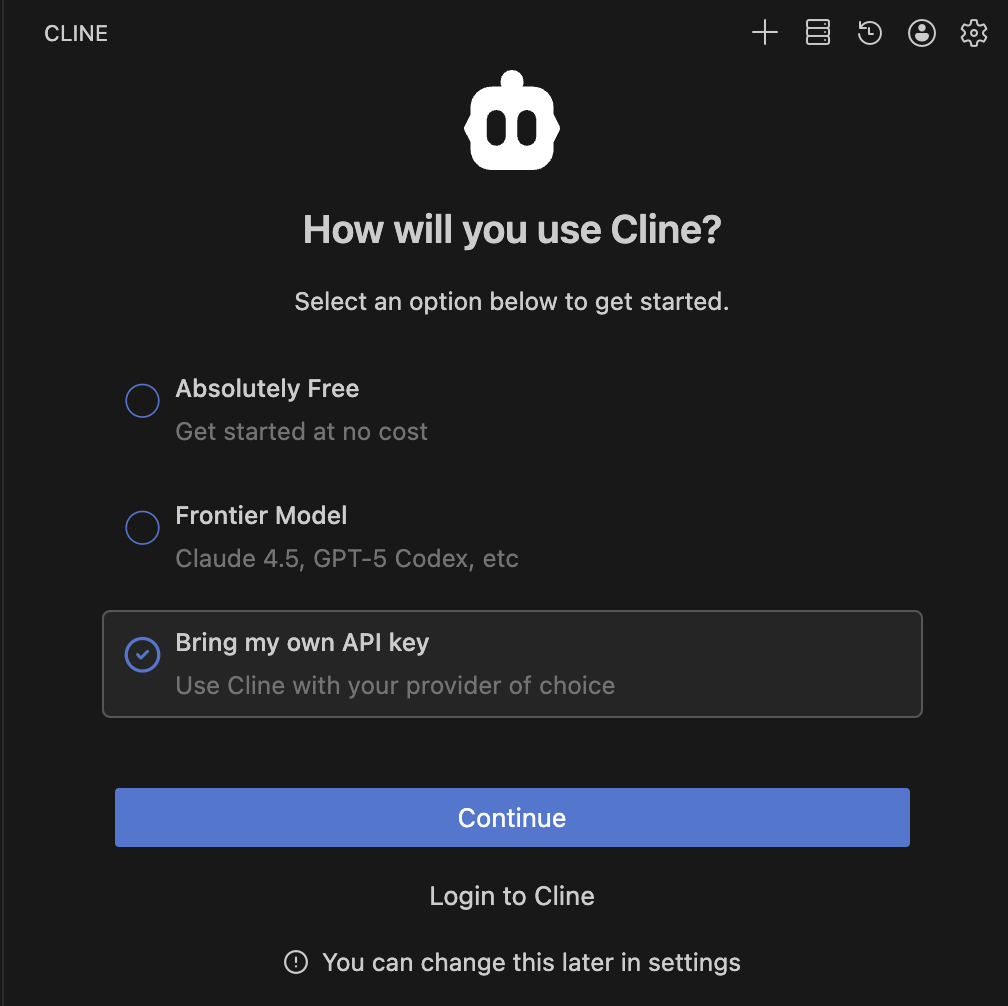Select the Absolutely Free radio button
1008x1006 pixels.
click(x=143, y=400)
